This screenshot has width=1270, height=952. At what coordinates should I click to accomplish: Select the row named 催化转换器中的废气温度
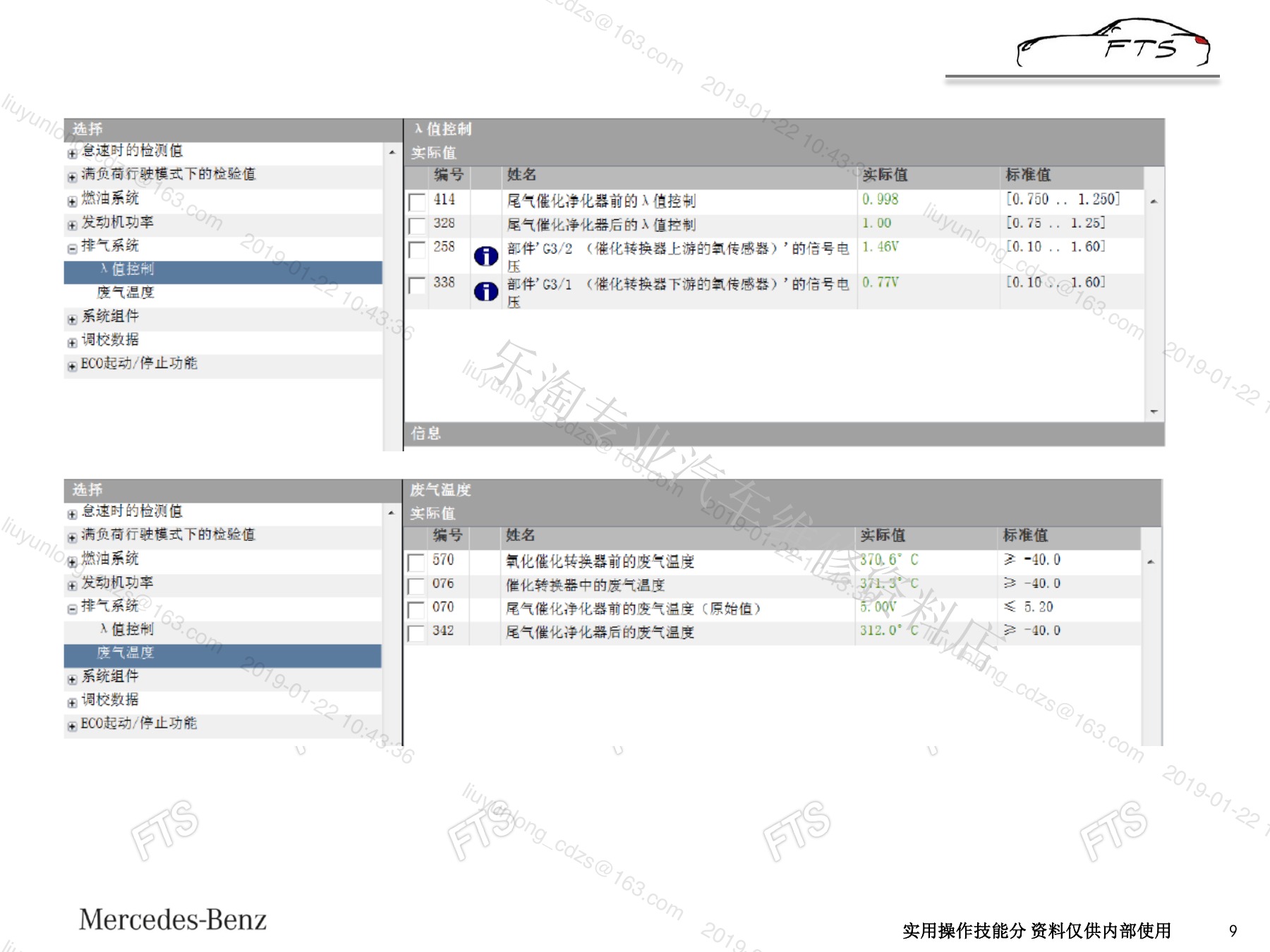[773, 585]
